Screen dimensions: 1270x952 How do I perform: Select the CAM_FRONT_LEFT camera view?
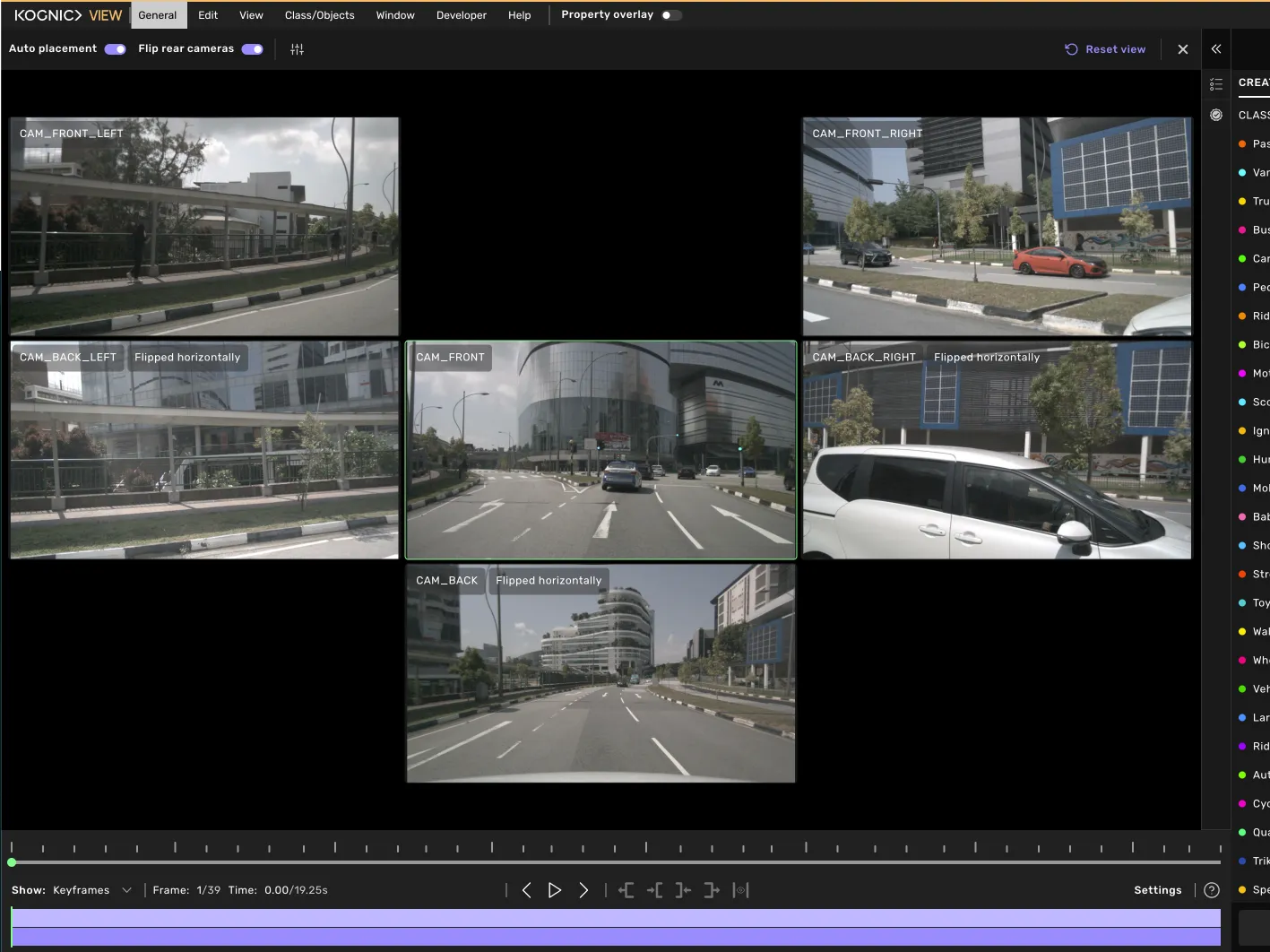point(204,227)
